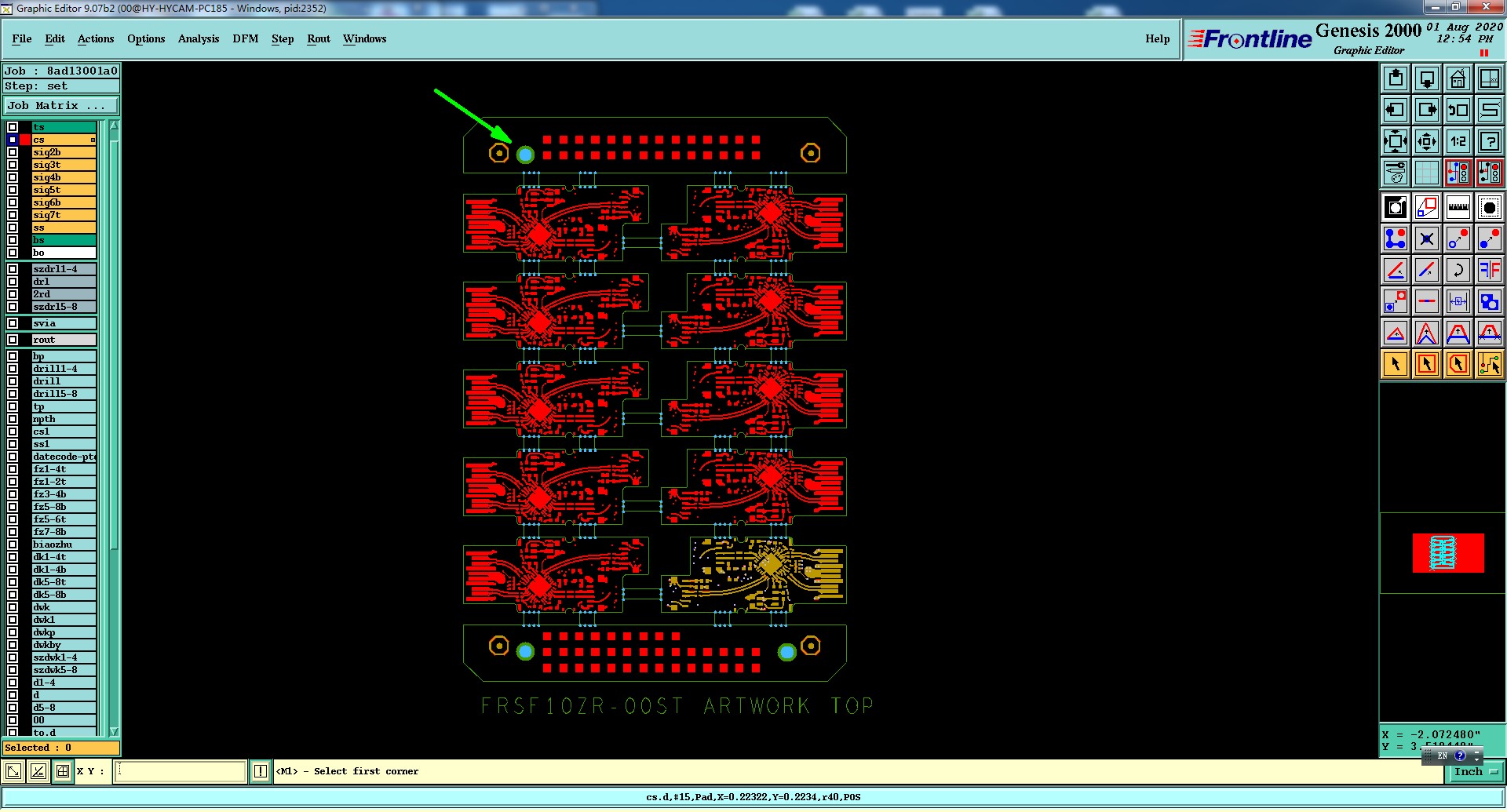Screen dimensions: 1507x812
Task: Toggle the drl layer checkbox
Action: (x=13, y=282)
